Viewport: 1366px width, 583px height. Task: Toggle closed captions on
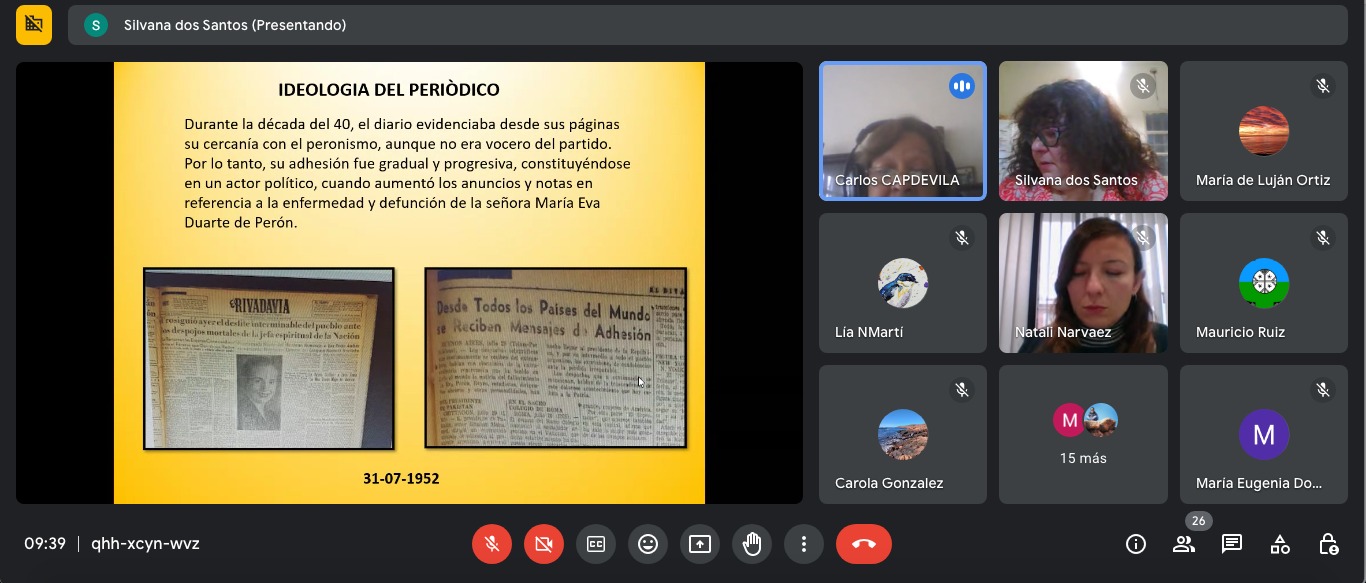point(596,544)
